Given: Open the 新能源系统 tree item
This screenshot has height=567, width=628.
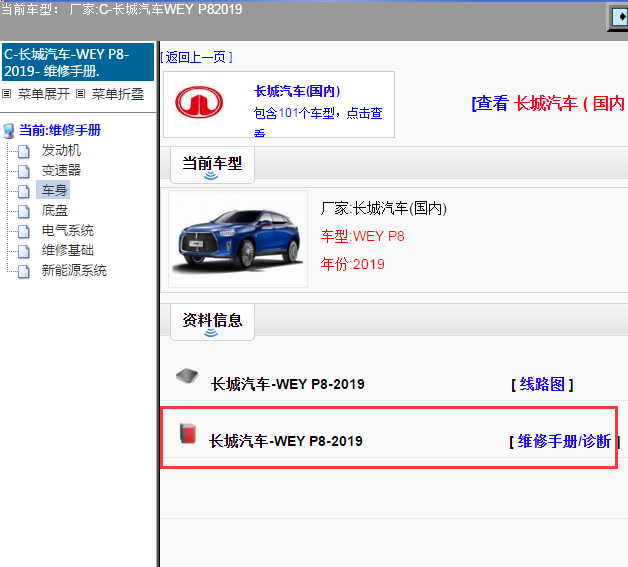Looking at the screenshot, I should click(74, 270).
